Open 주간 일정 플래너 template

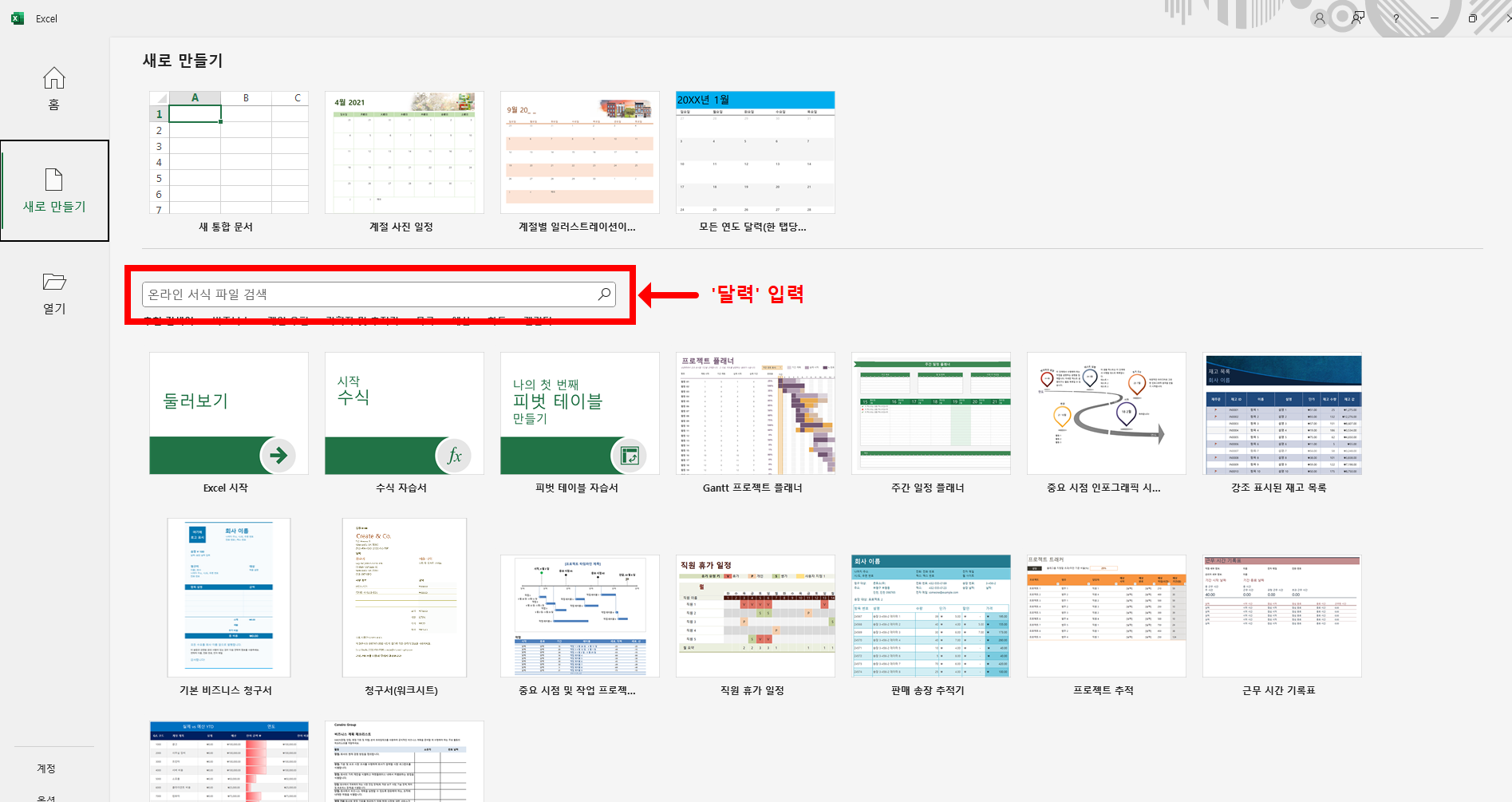[x=931, y=413]
